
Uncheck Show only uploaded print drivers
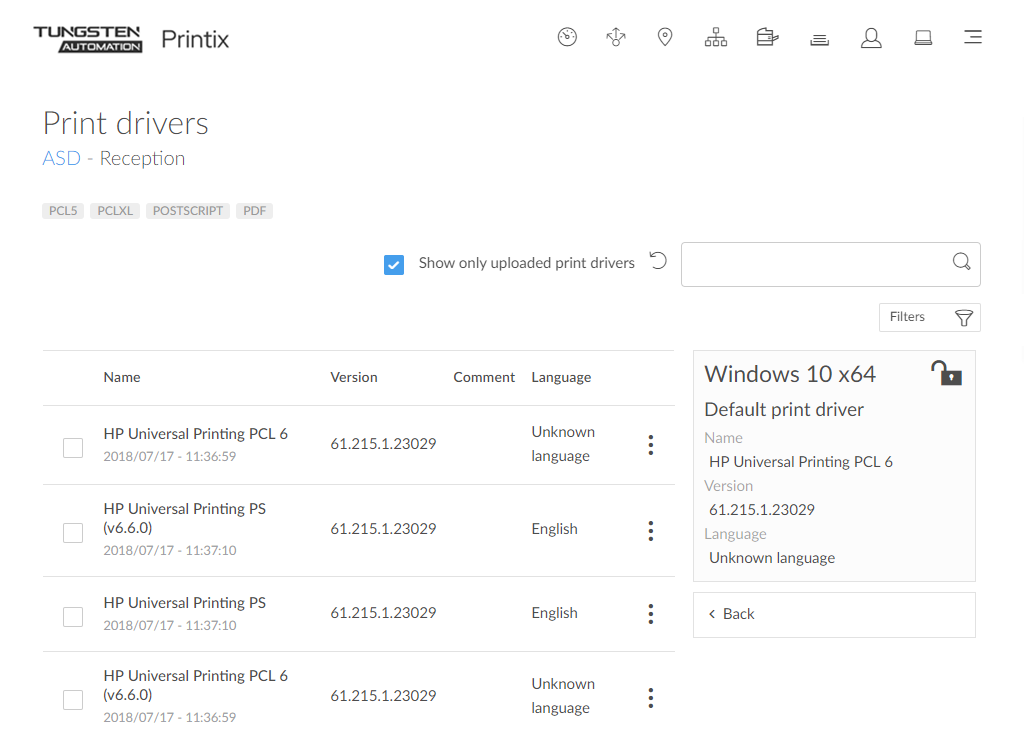pos(394,264)
